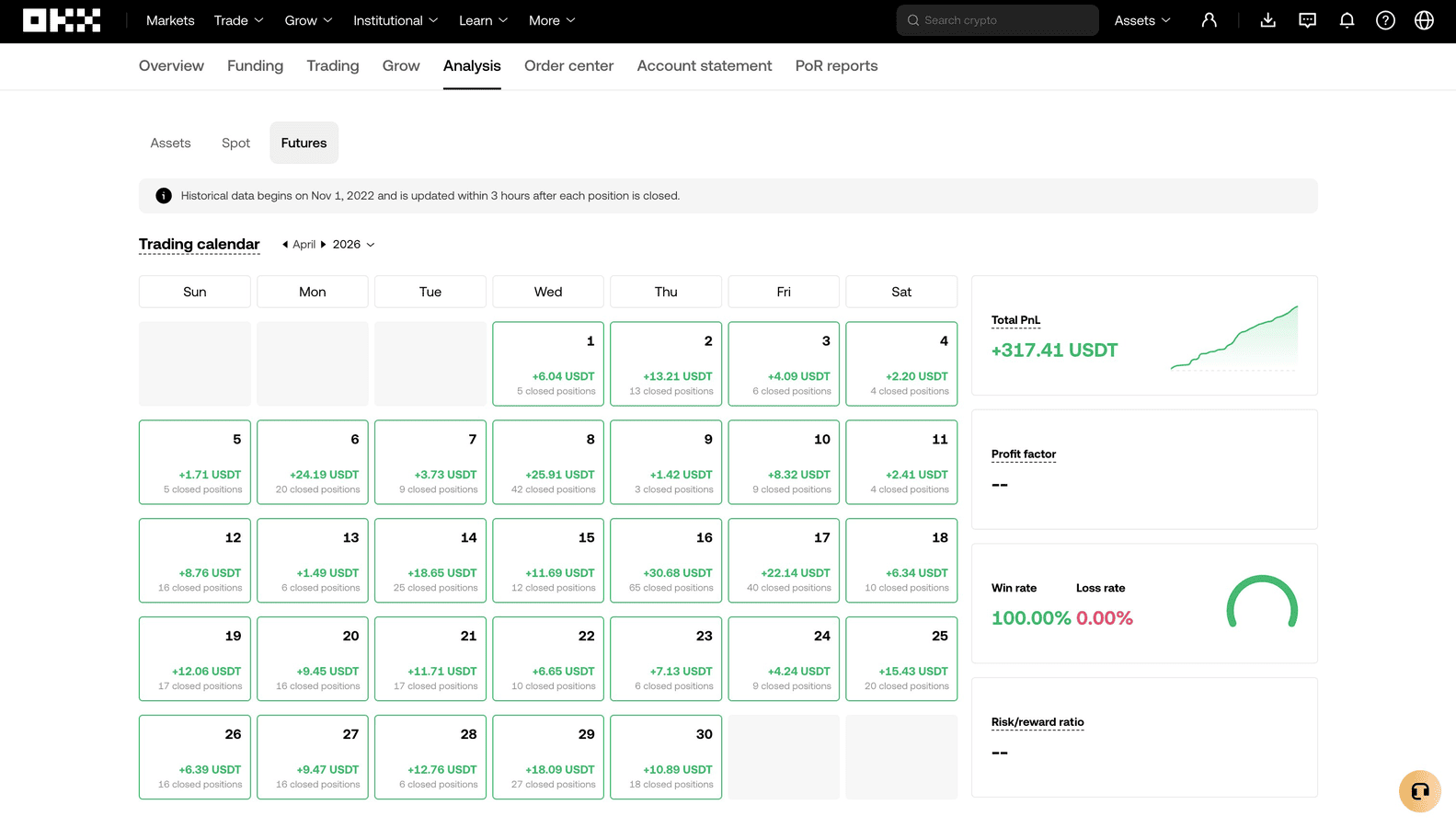Click the 100.00% win rate value
1456x828 pixels.
coord(1031,618)
